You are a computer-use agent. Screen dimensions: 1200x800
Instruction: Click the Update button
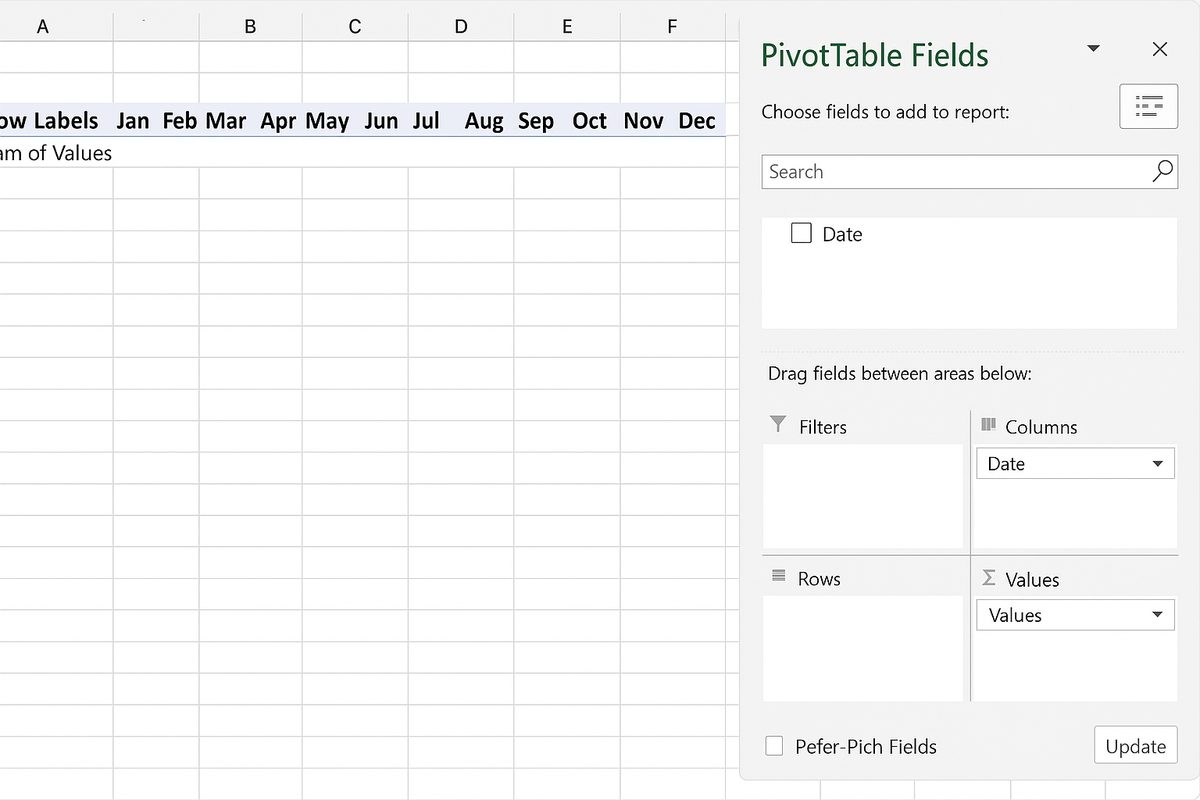1136,746
